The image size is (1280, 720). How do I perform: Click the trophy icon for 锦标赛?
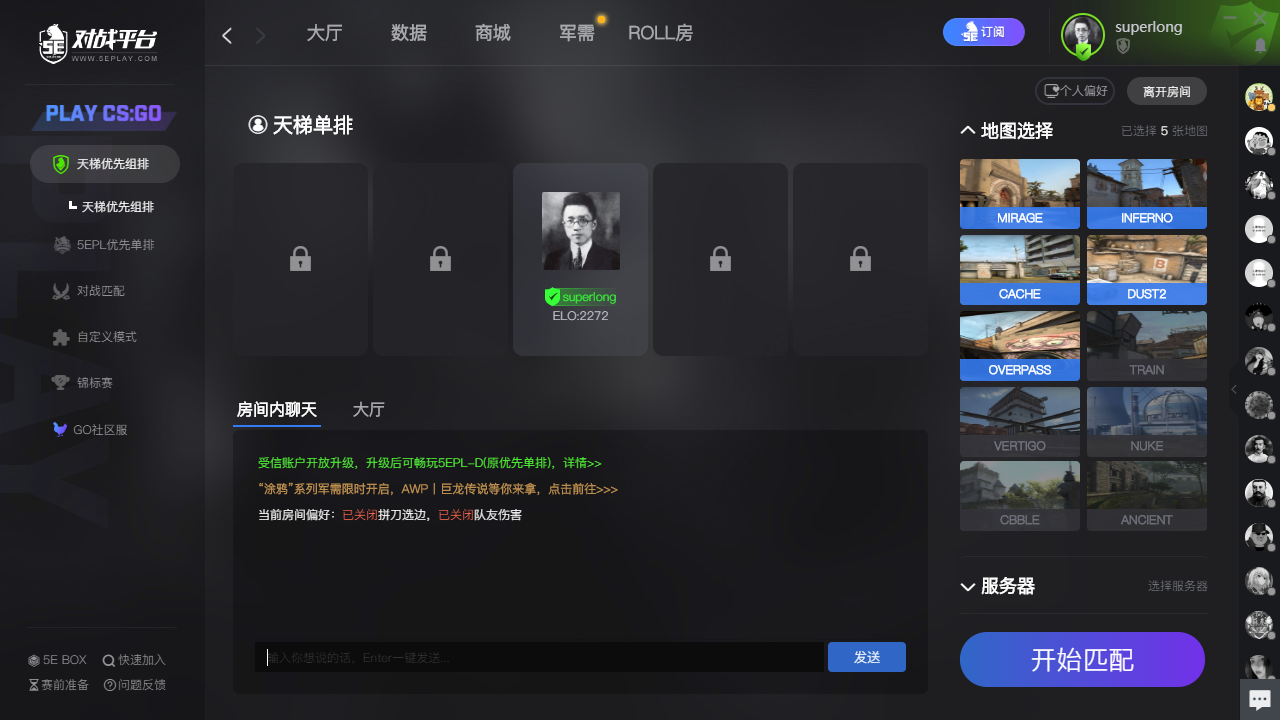coord(61,383)
